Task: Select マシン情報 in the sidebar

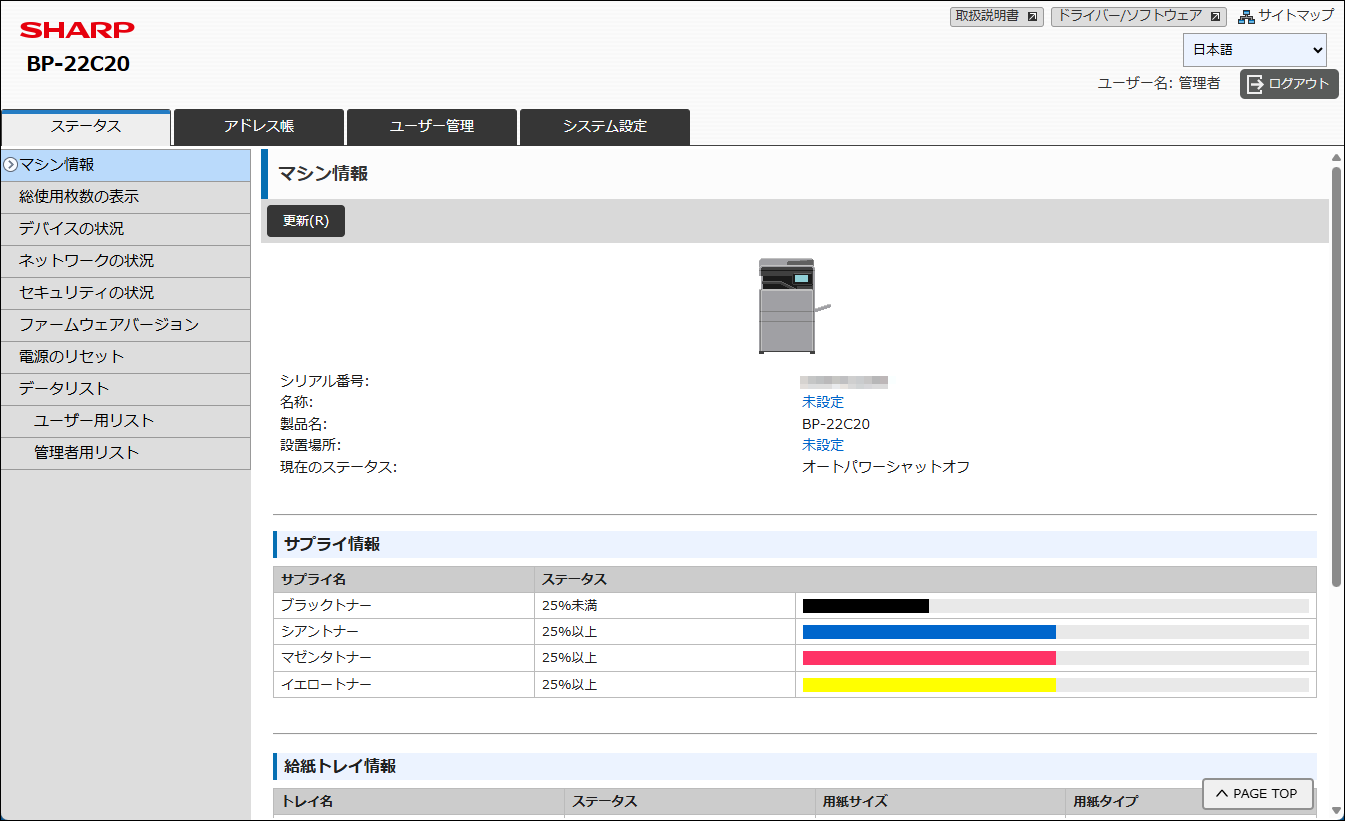Action: click(125, 165)
